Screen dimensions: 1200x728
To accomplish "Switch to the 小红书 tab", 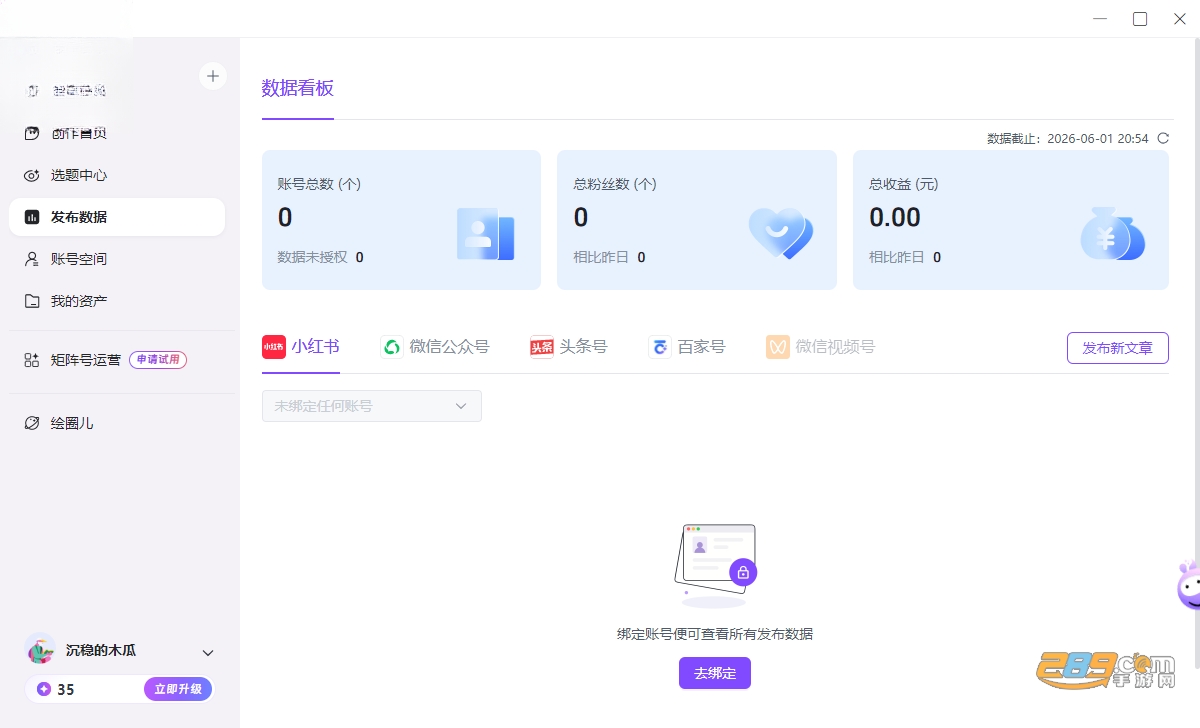I will [x=301, y=347].
